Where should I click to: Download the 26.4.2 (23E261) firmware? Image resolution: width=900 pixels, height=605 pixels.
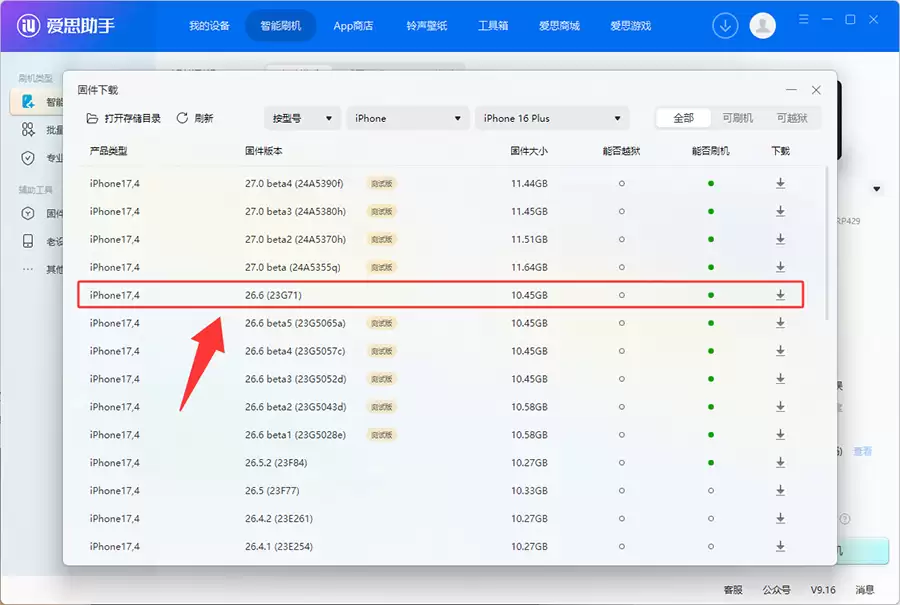[780, 518]
